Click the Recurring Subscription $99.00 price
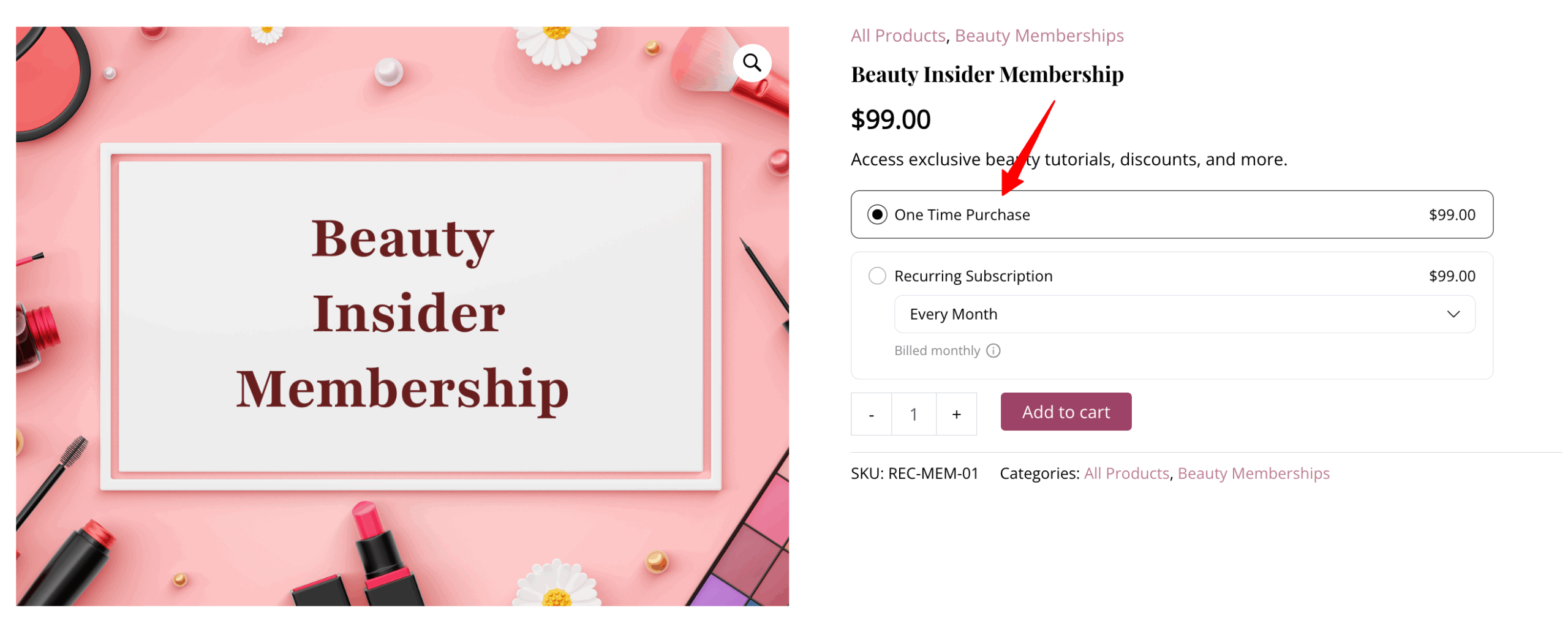 coord(1452,276)
